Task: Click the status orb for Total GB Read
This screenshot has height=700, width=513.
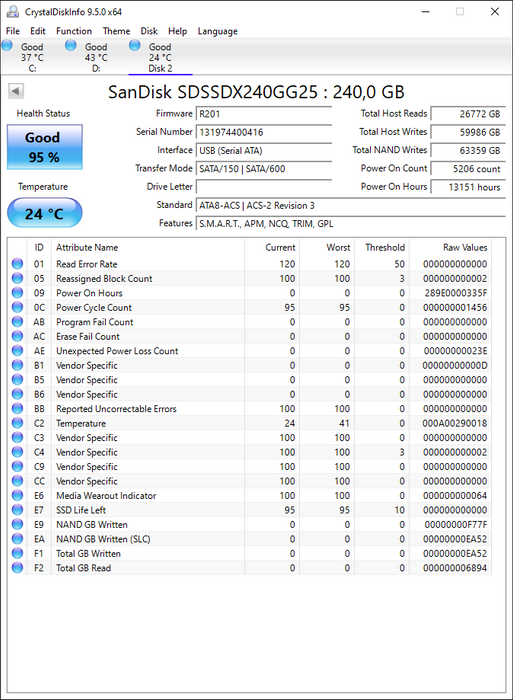Action: tap(17, 568)
